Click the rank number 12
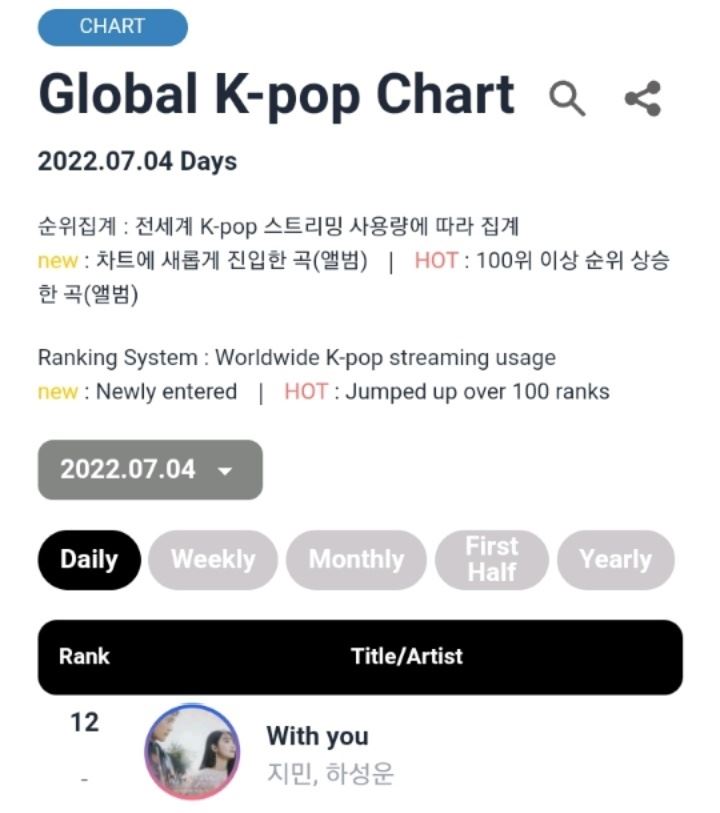This screenshot has width=720, height=813. tap(84, 722)
